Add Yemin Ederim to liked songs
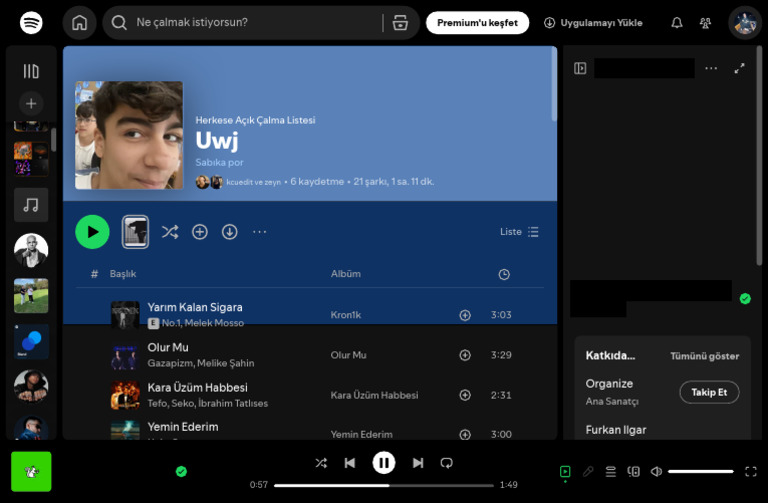 coord(465,434)
